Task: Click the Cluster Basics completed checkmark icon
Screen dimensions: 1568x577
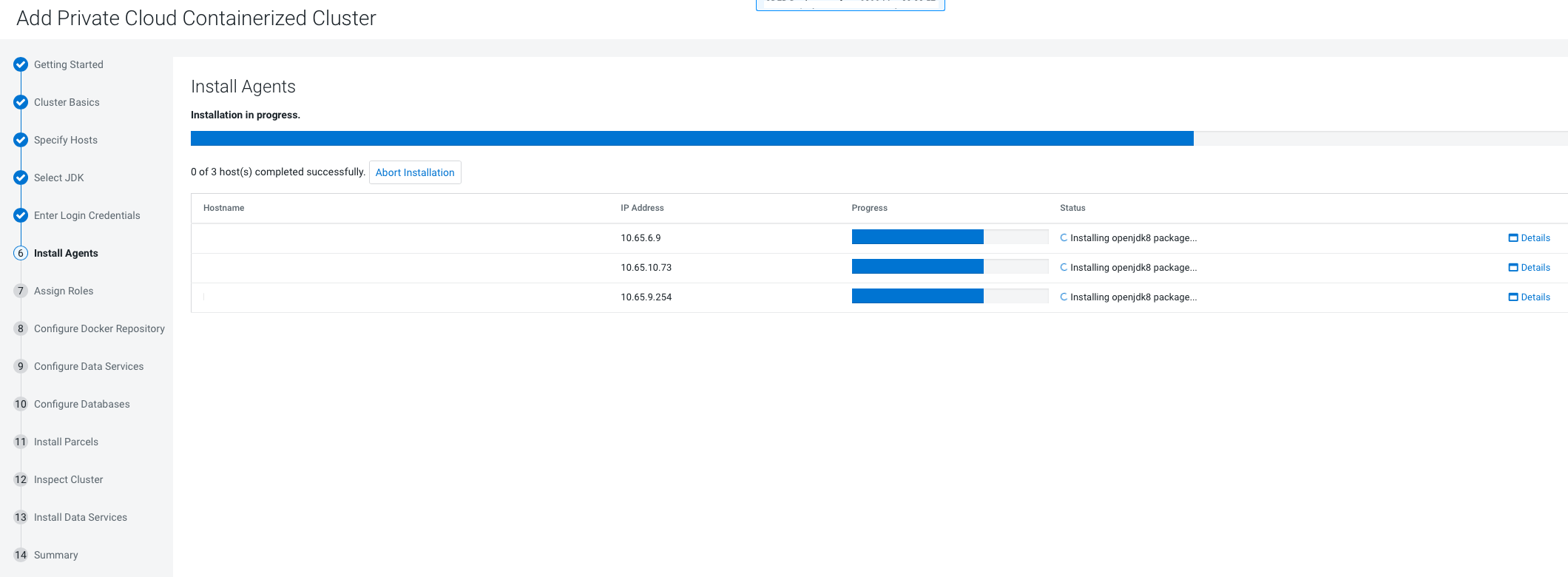Action: pyautogui.click(x=21, y=102)
